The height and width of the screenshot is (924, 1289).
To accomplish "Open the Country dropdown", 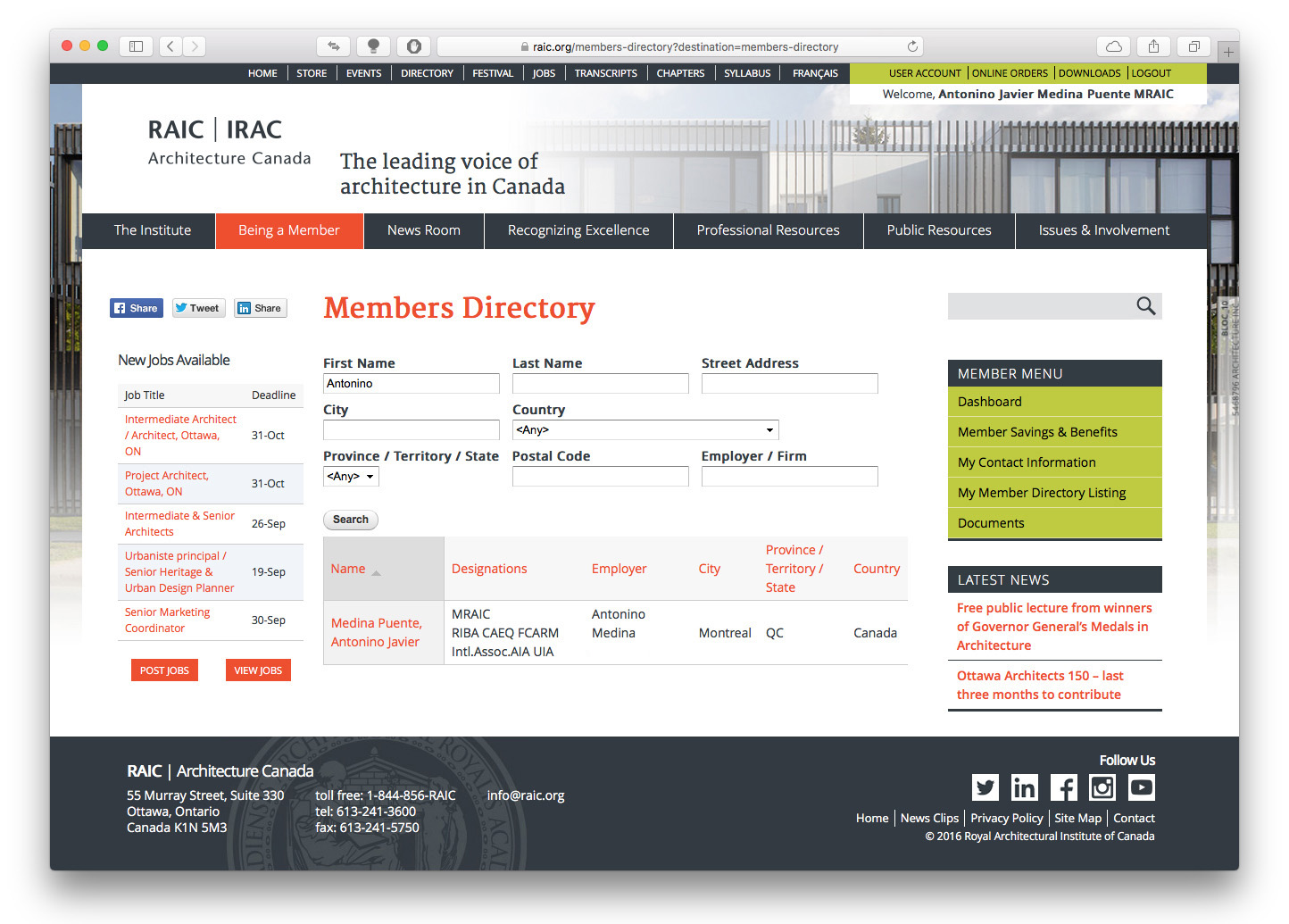I will [645, 430].
